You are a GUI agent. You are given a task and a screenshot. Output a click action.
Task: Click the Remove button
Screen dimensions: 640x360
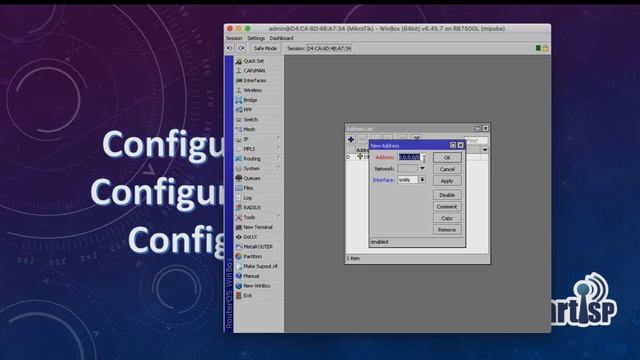(x=447, y=230)
